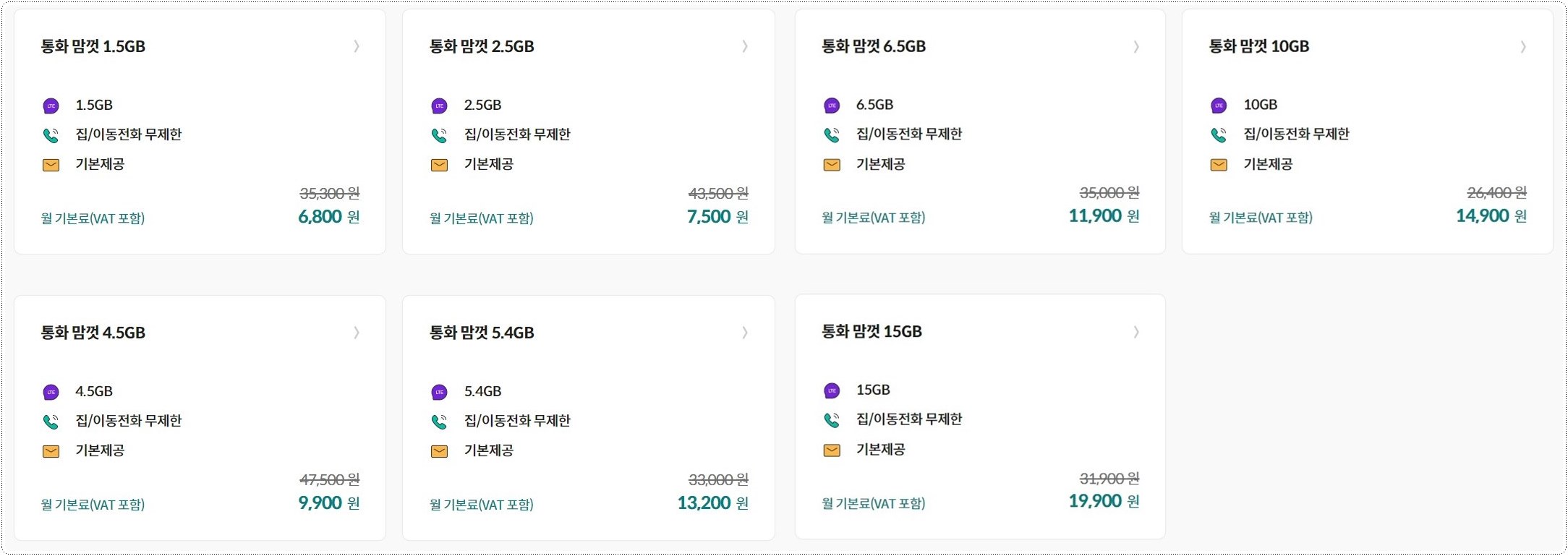Image resolution: width=1568 pixels, height=556 pixels.
Task: Select the 14,900 원 monthly price
Action: (x=1491, y=216)
